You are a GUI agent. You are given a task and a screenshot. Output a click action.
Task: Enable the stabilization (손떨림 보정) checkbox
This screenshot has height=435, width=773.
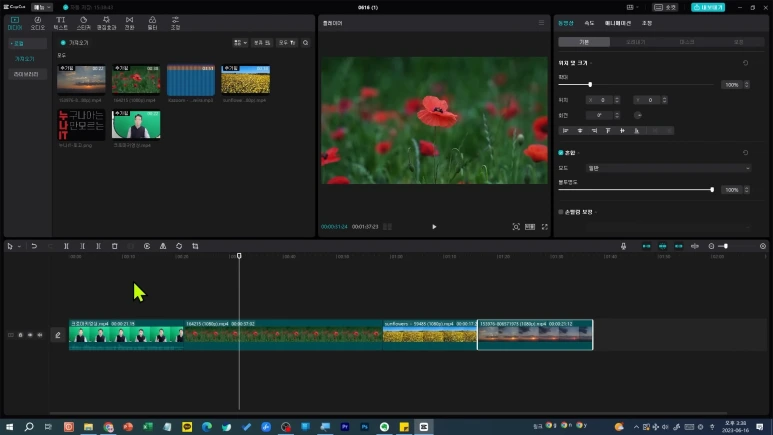coord(561,212)
